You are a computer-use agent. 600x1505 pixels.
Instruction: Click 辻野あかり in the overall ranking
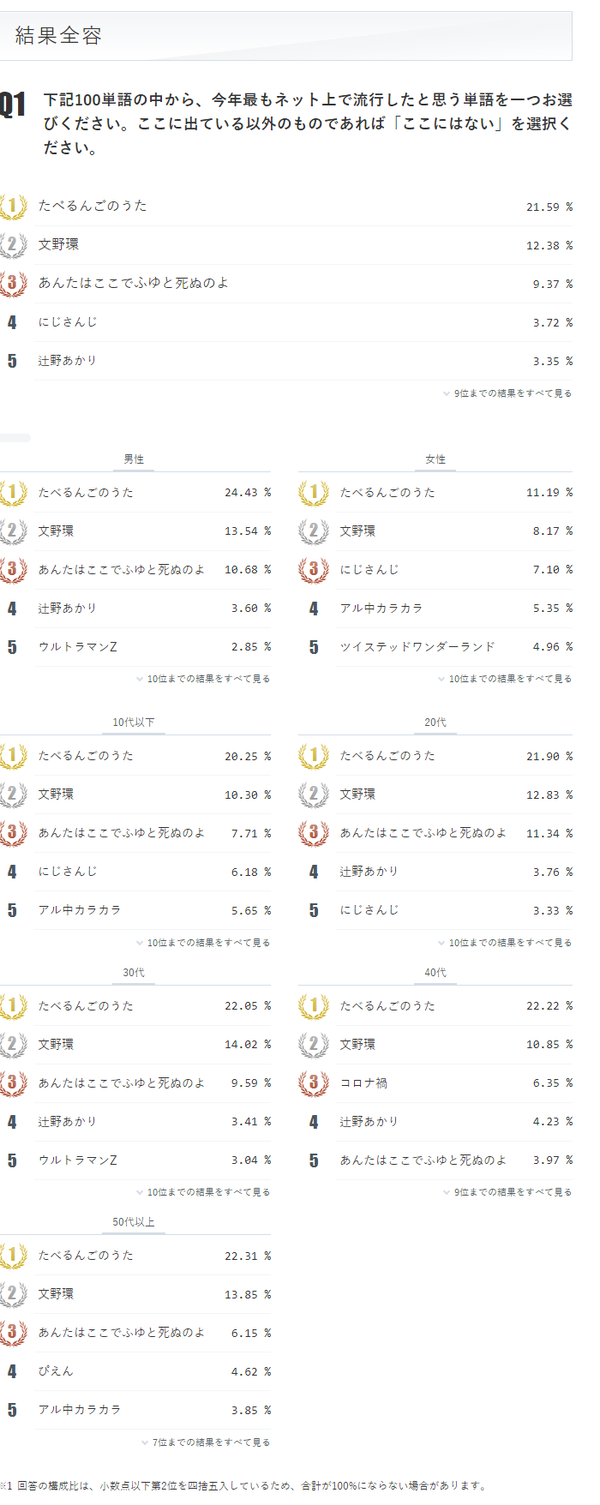[x=68, y=361]
